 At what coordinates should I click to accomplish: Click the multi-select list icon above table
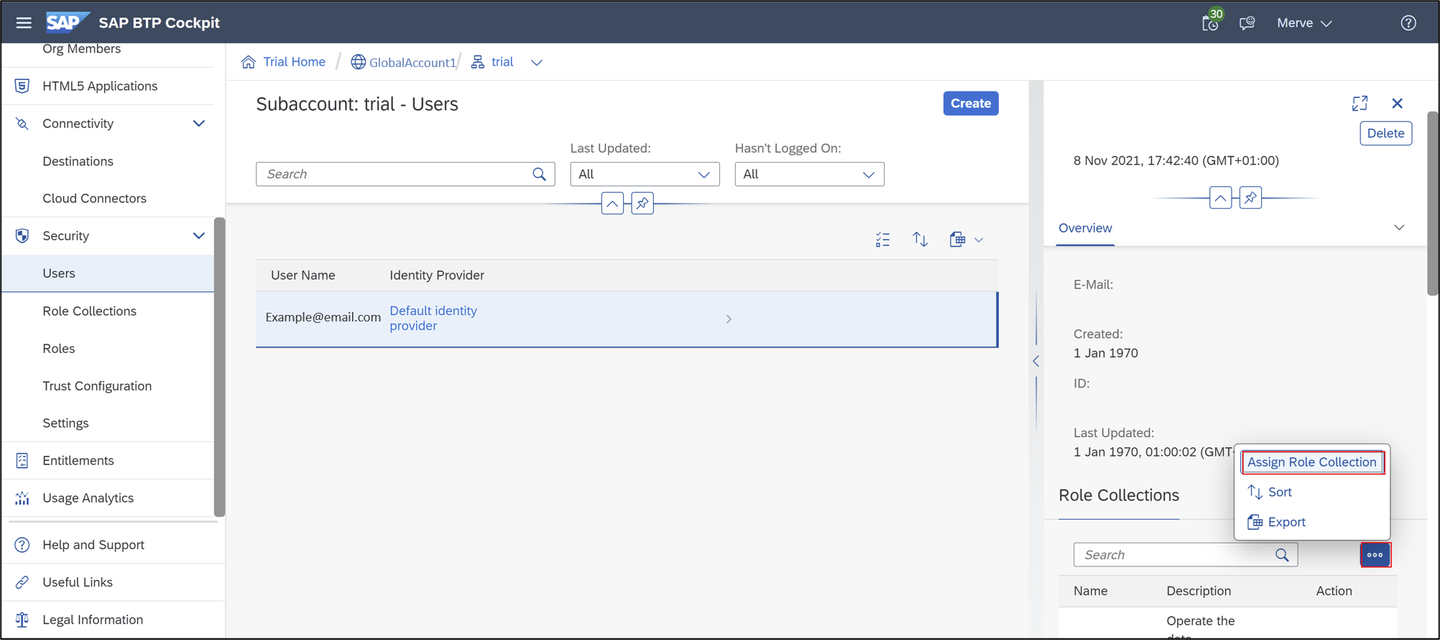[882, 240]
